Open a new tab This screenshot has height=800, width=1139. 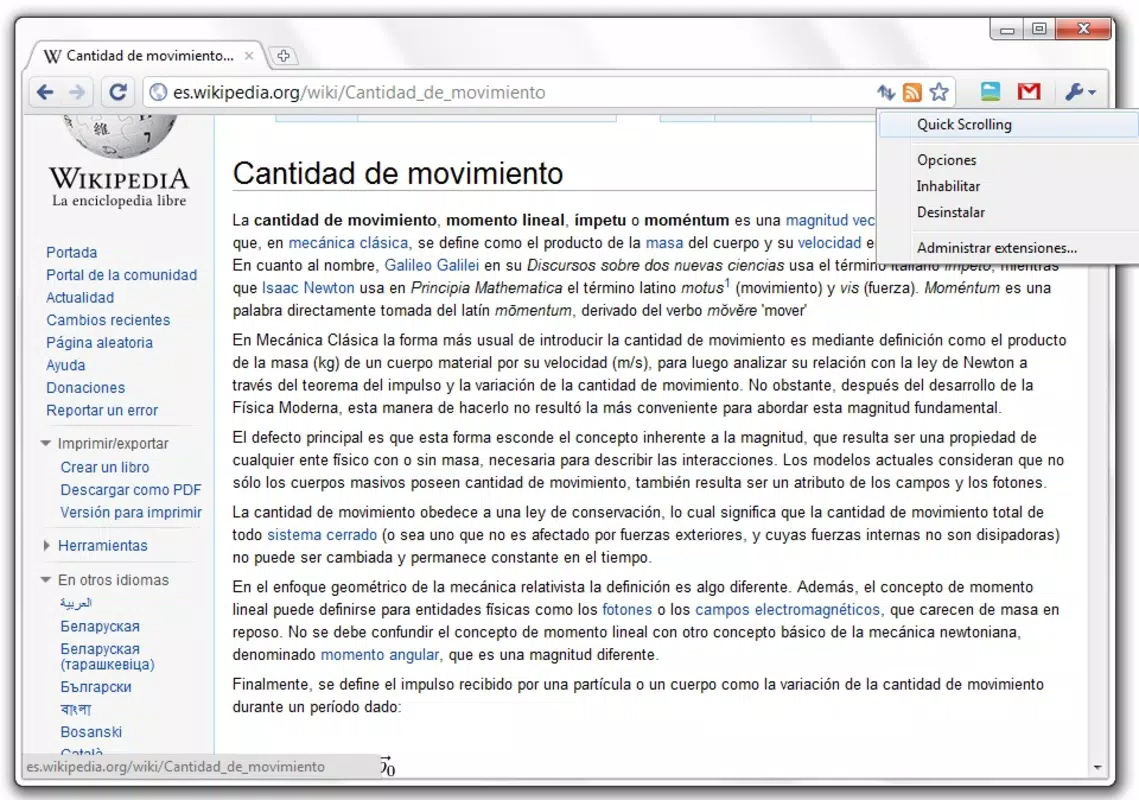(283, 56)
